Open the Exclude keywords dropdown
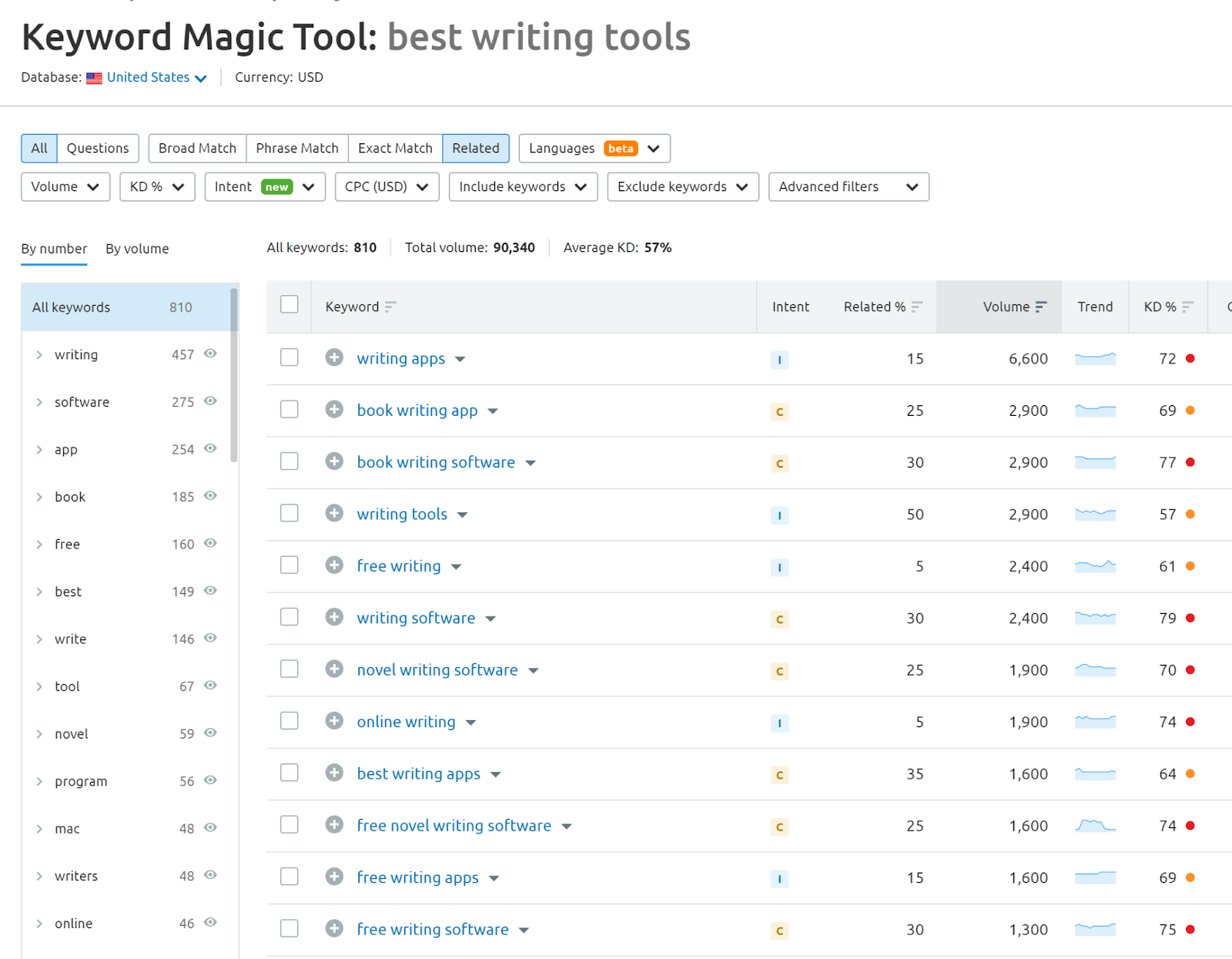This screenshot has height=959, width=1232. pyautogui.click(x=683, y=187)
